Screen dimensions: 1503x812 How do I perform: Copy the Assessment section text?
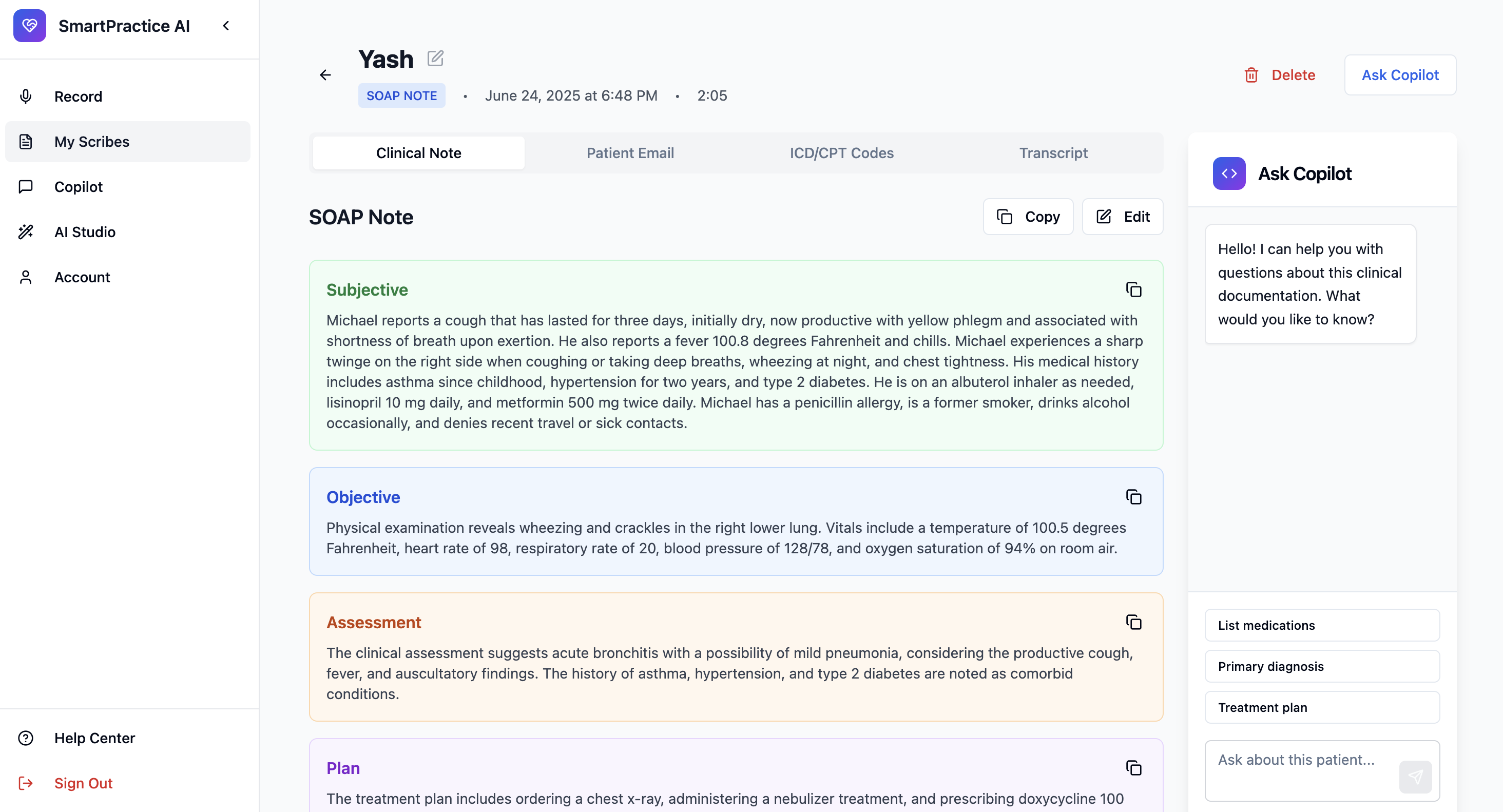(1134, 622)
